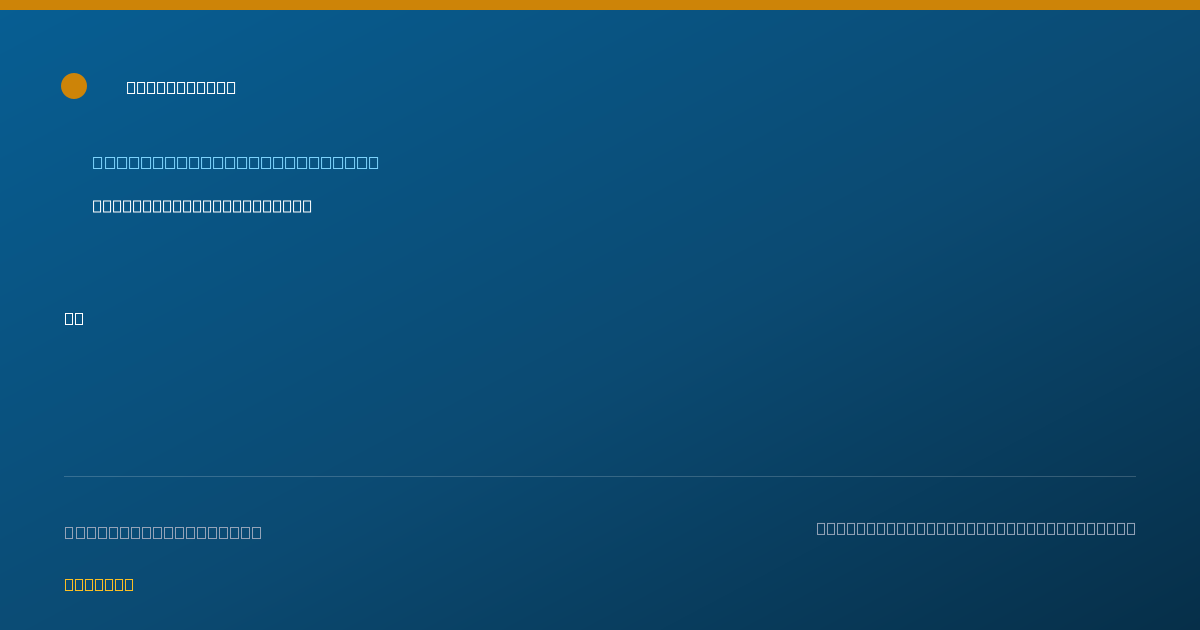Click the orange bar along the top edge
Viewport: 1200px width, 630px height.
pyautogui.click(x=600, y=5)
